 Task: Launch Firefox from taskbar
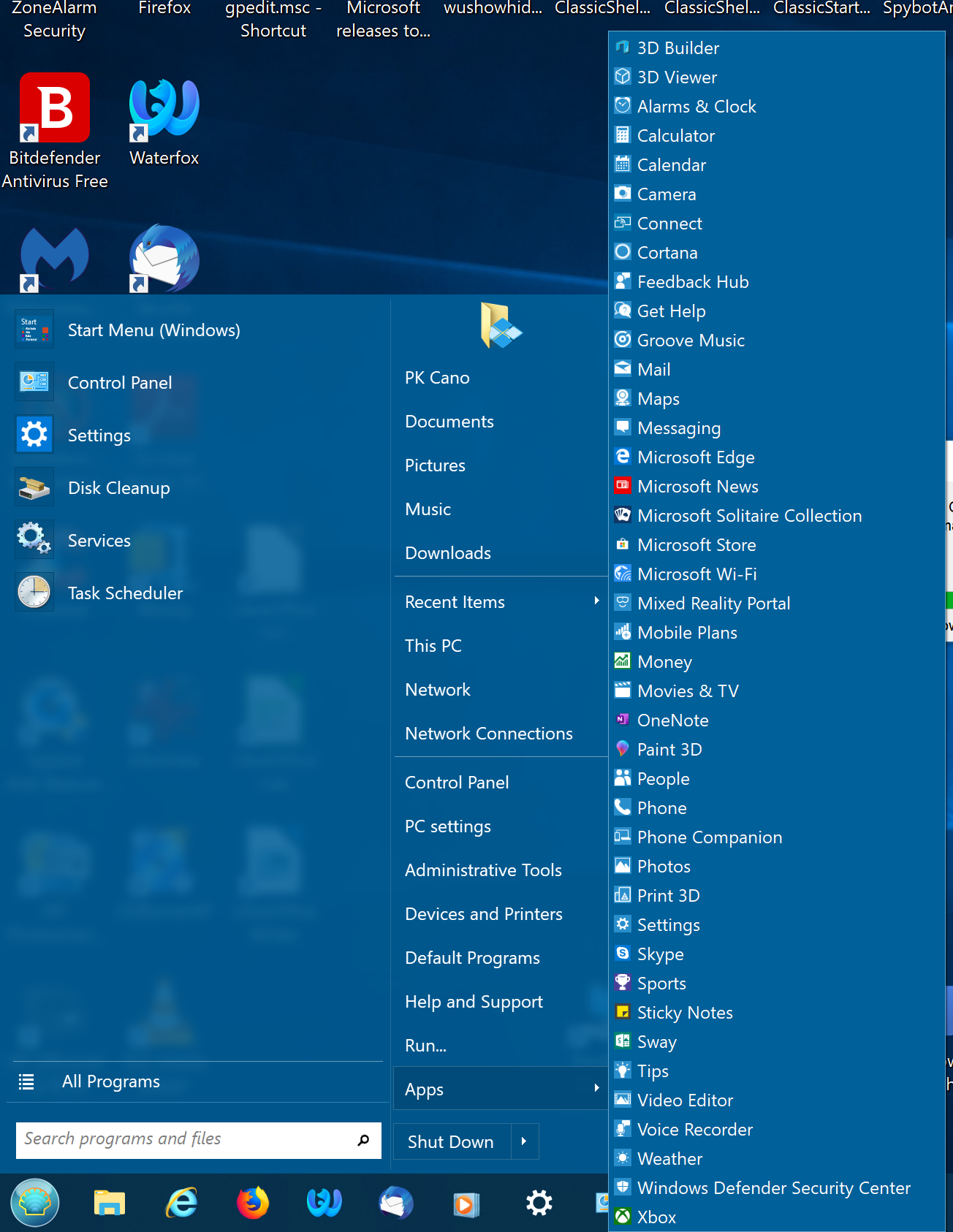[253, 1203]
